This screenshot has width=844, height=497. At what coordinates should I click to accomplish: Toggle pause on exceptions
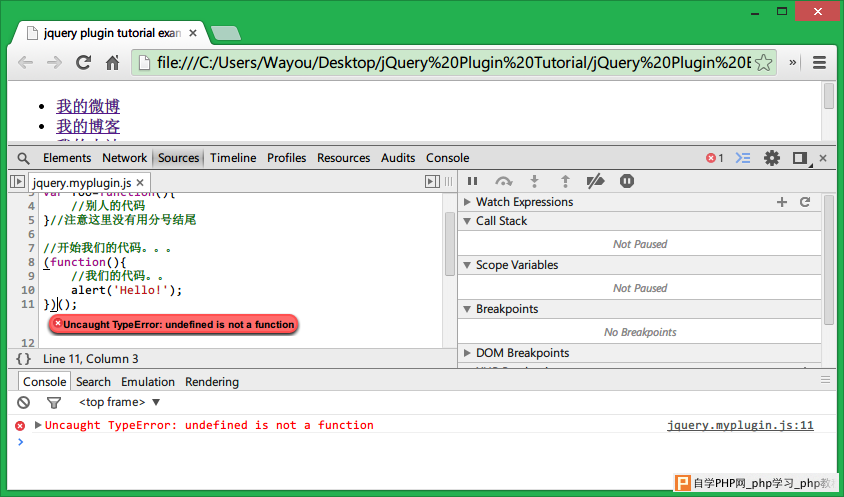(x=627, y=181)
